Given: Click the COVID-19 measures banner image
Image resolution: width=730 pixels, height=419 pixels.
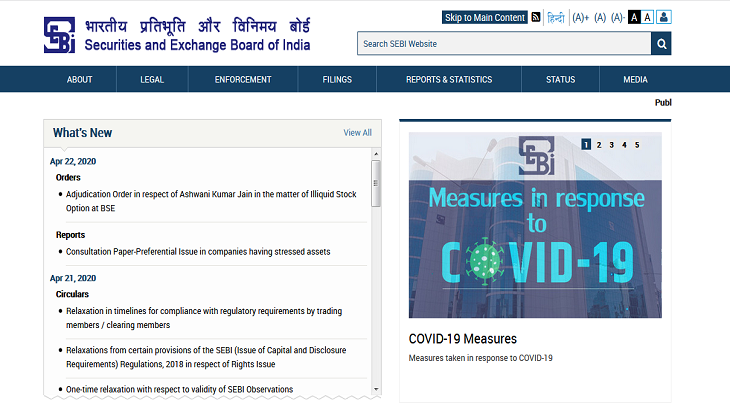Looking at the screenshot, I should [535, 225].
